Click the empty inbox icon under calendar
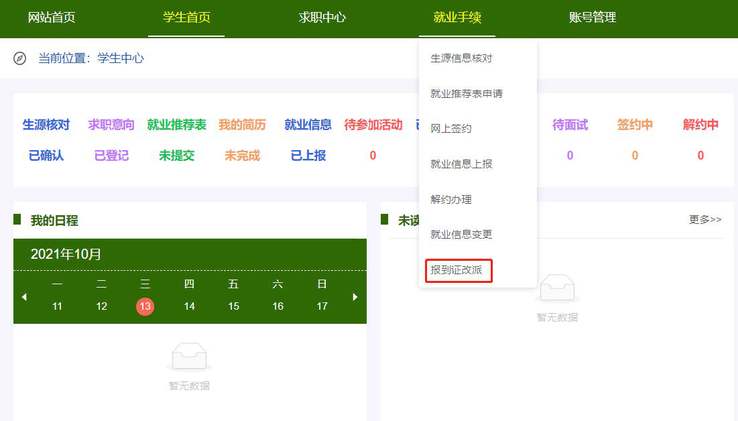Screen dimensions: 738x421 [189, 356]
